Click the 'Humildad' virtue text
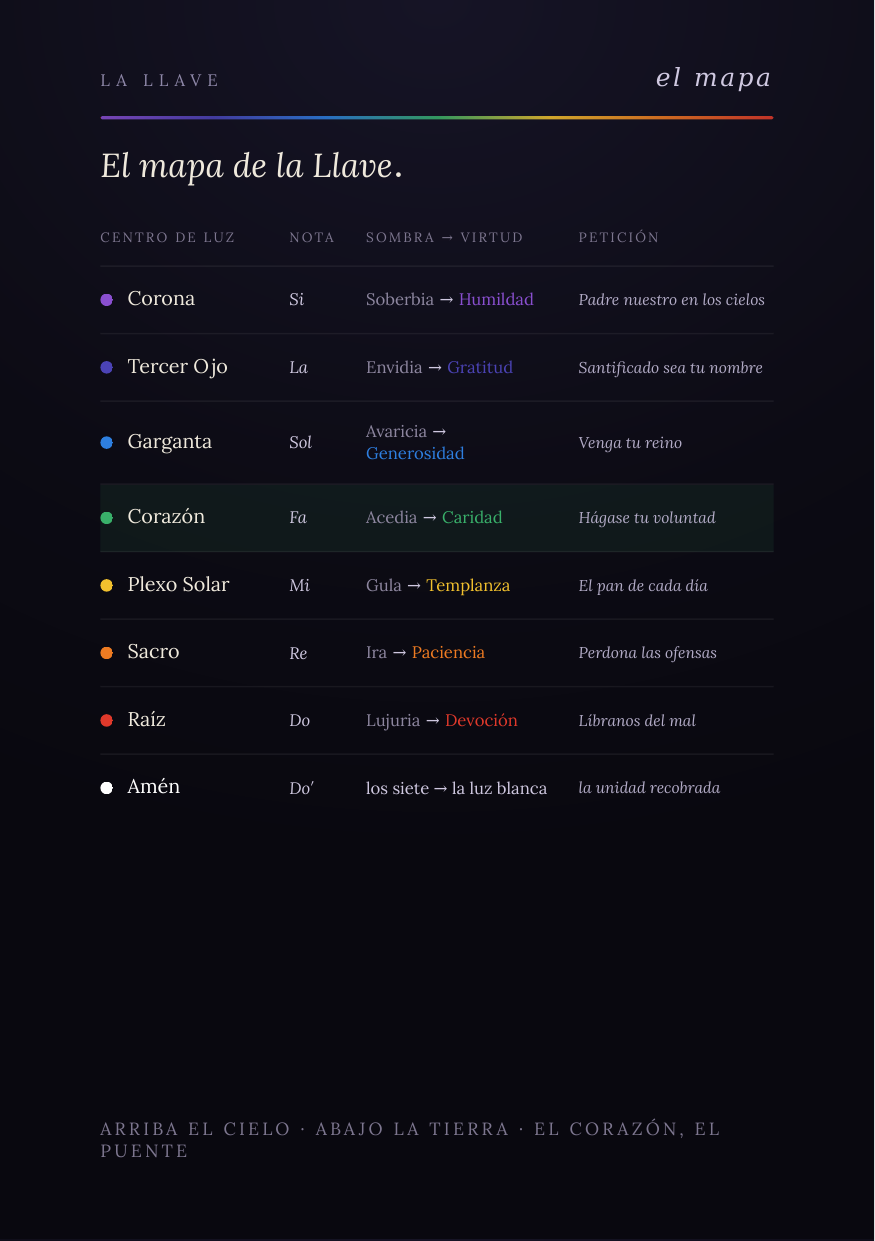The width and height of the screenshot is (875, 1241). pos(496,299)
